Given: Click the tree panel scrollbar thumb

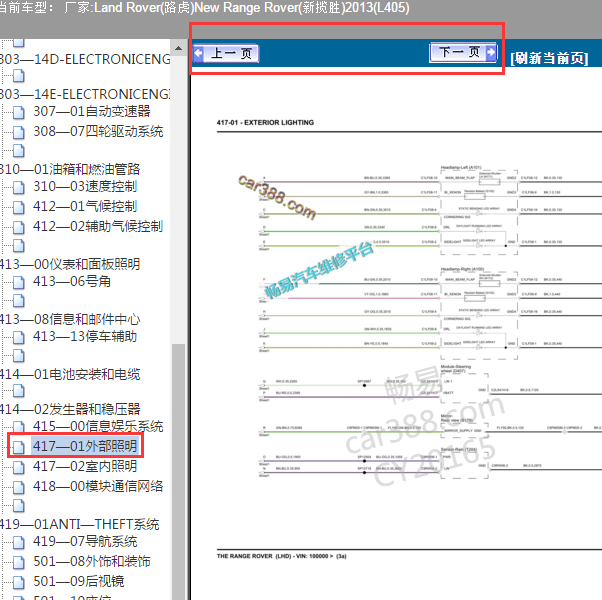Looking at the screenshot, I should click(178, 471).
